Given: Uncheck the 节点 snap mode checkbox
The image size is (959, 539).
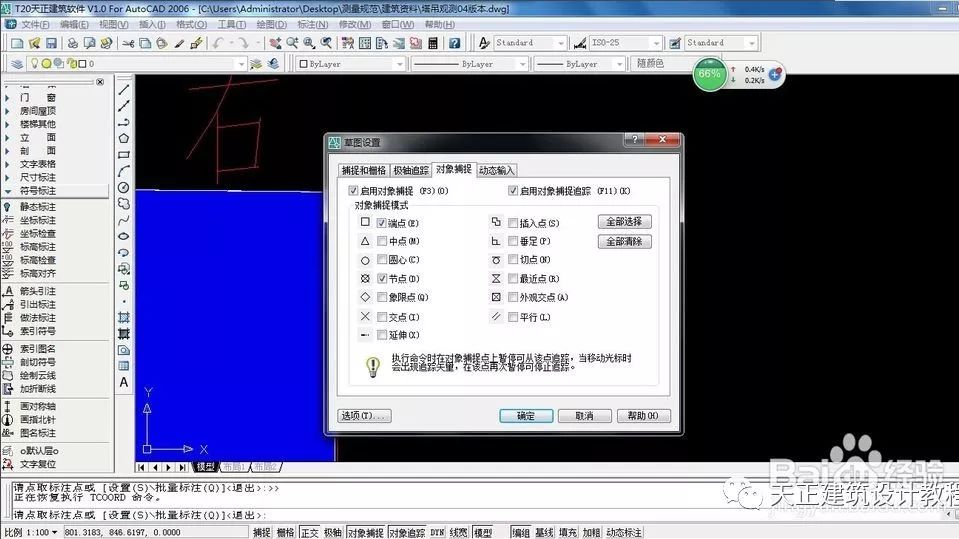Looking at the screenshot, I should coord(382,278).
